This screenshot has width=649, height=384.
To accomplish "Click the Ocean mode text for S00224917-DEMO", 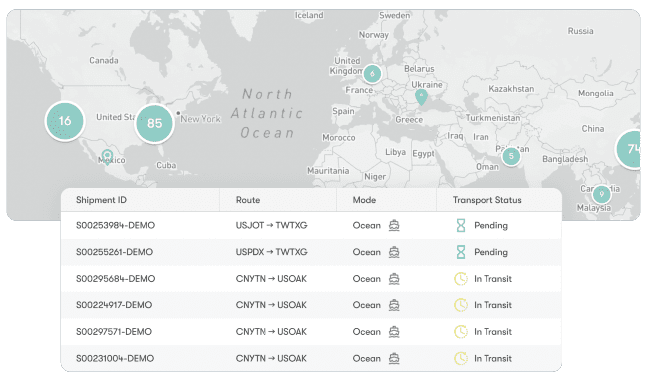I will pyautogui.click(x=366, y=305).
